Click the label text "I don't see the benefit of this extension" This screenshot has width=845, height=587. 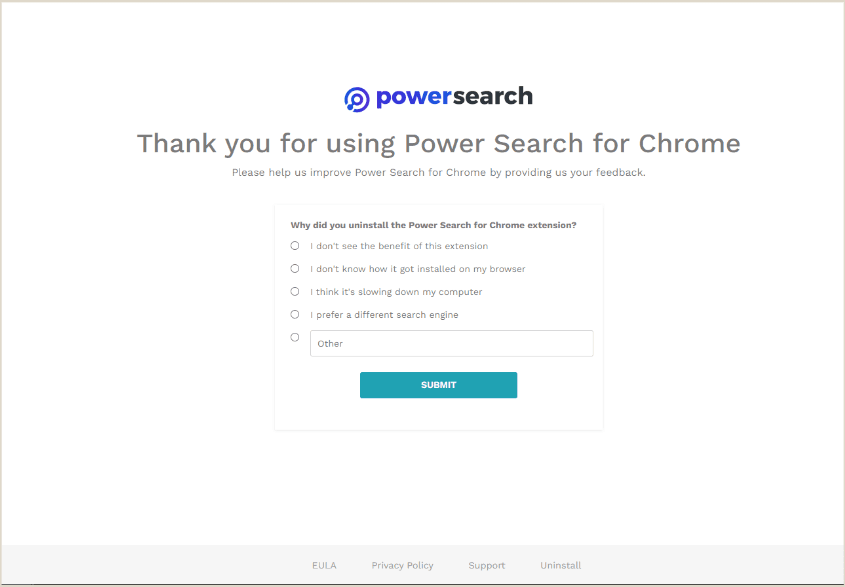pyautogui.click(x=399, y=246)
